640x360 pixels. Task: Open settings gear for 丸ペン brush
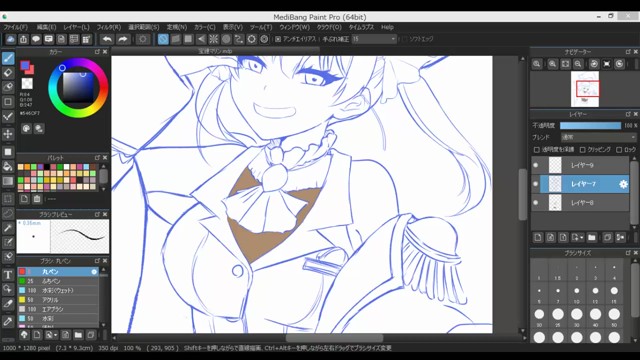94,271
